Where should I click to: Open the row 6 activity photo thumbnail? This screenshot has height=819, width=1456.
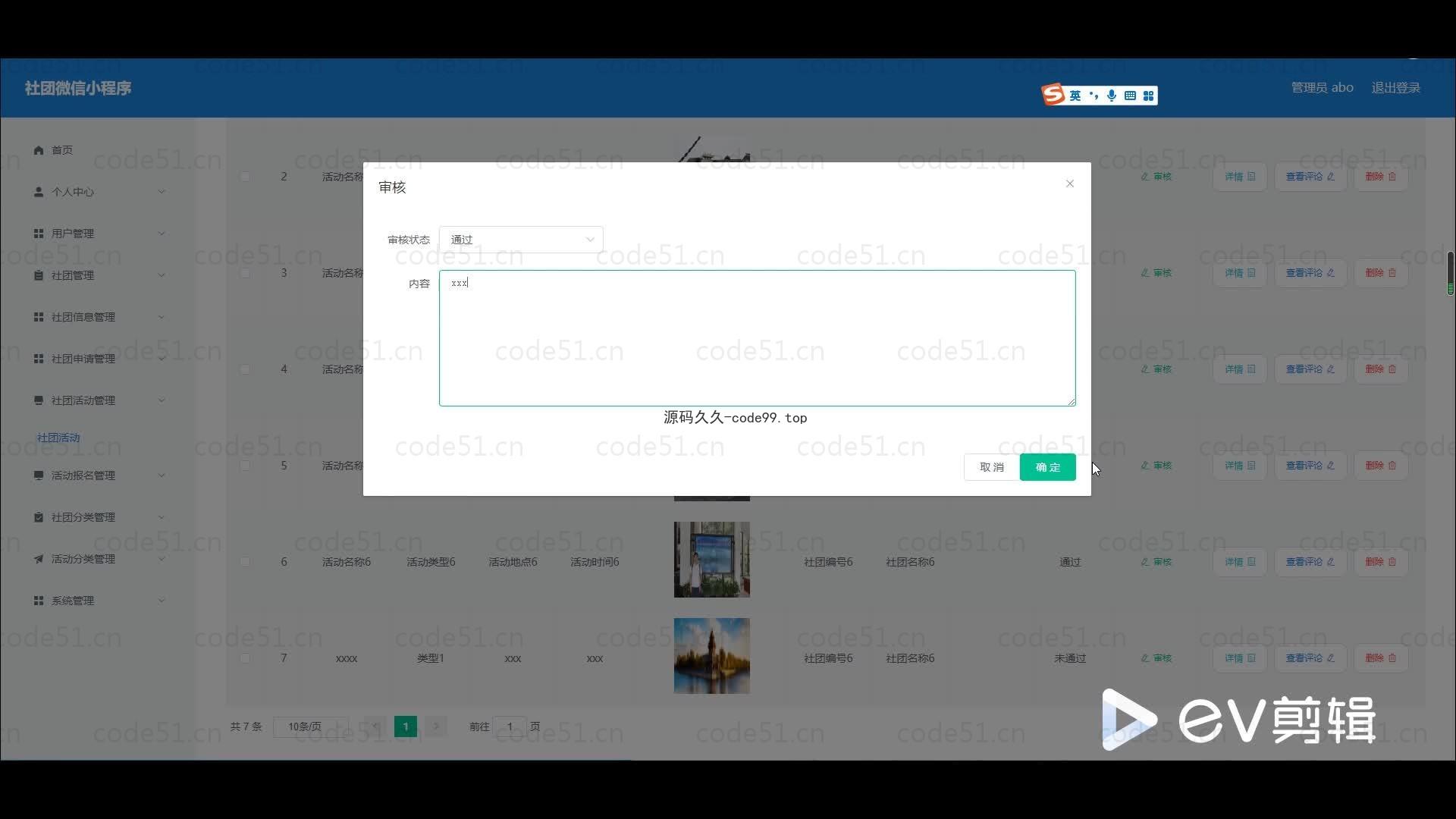click(x=711, y=560)
